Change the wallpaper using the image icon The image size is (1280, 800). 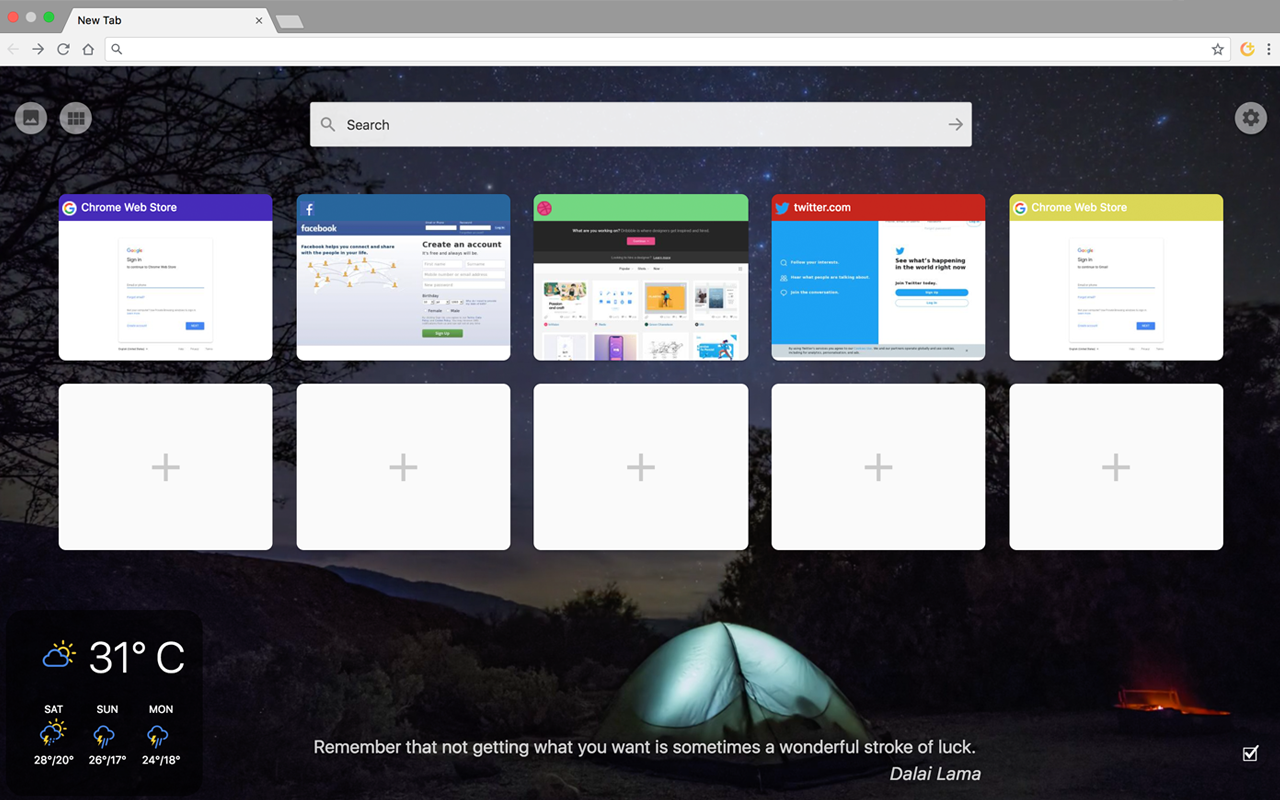tap(30, 117)
